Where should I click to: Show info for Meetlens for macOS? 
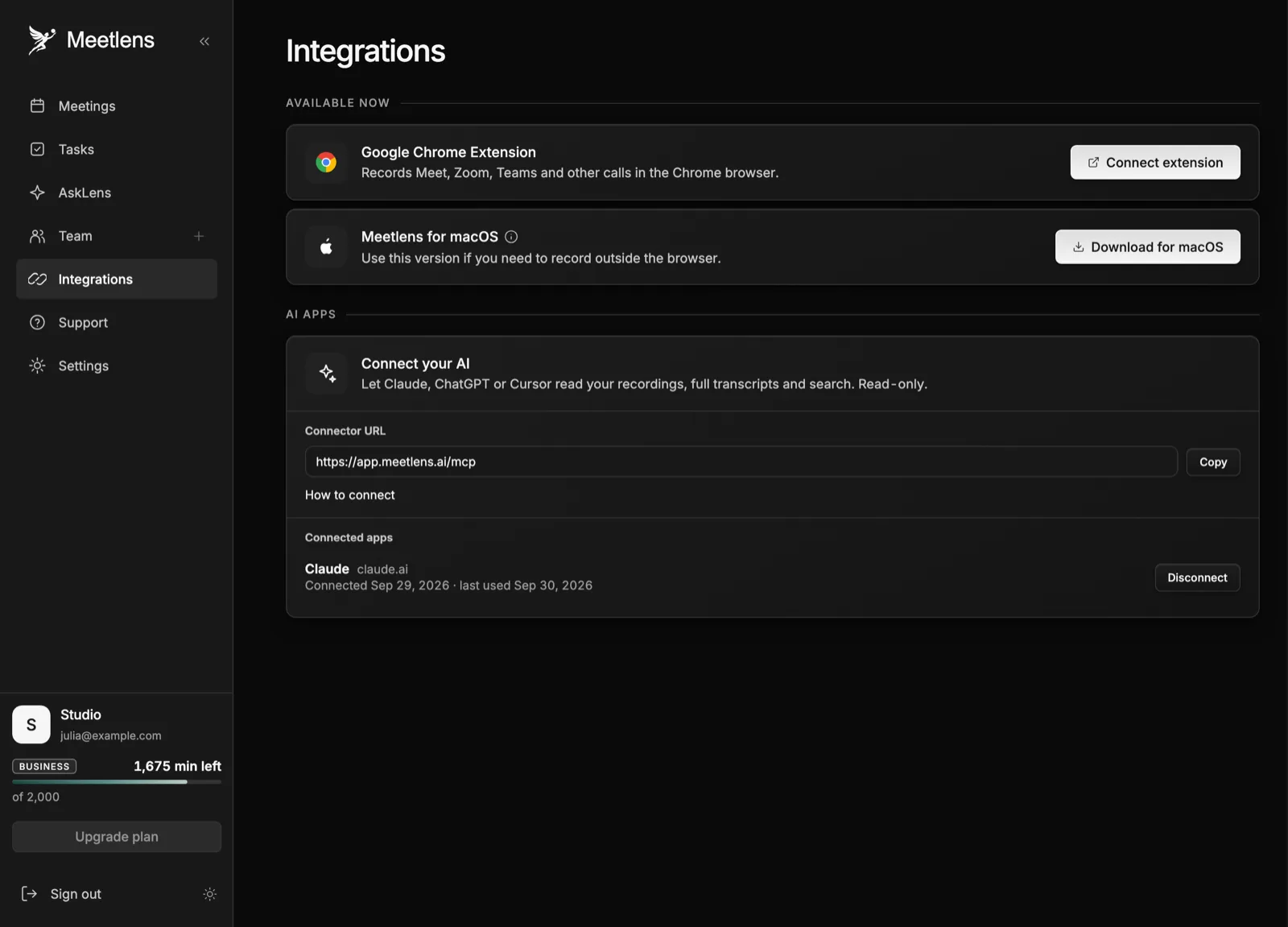[511, 237]
